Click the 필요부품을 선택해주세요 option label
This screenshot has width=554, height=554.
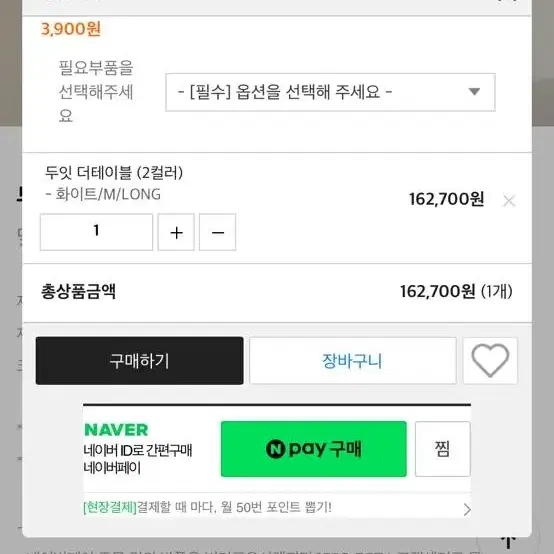[x=96, y=92]
